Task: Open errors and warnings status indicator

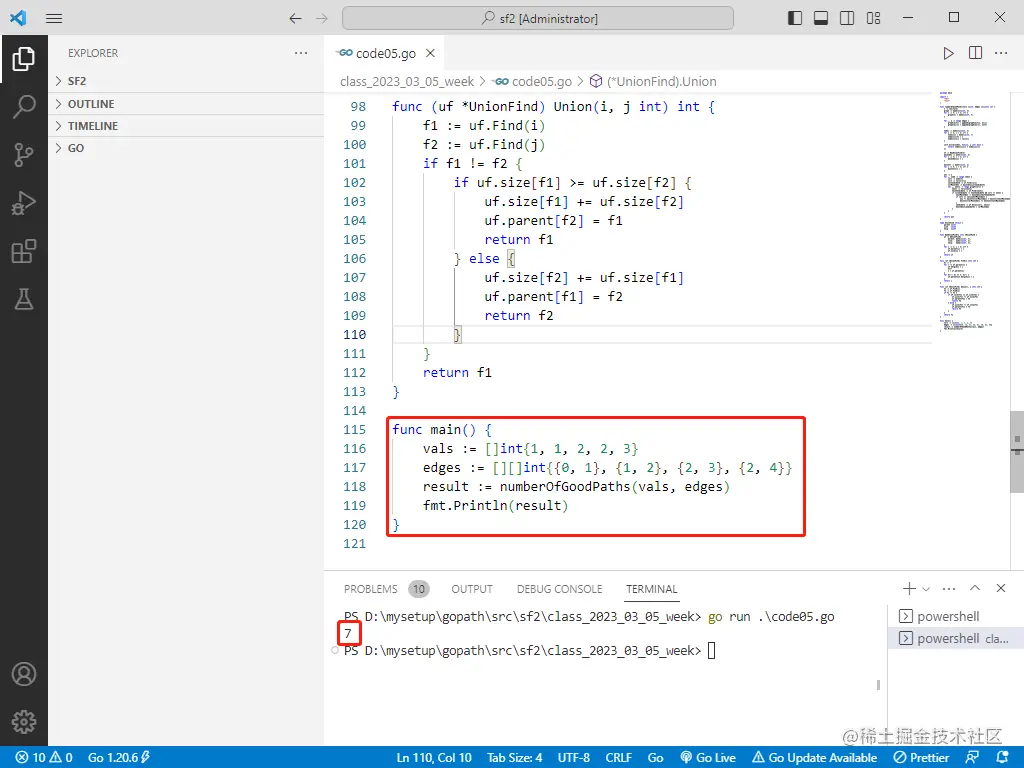Action: [44, 758]
